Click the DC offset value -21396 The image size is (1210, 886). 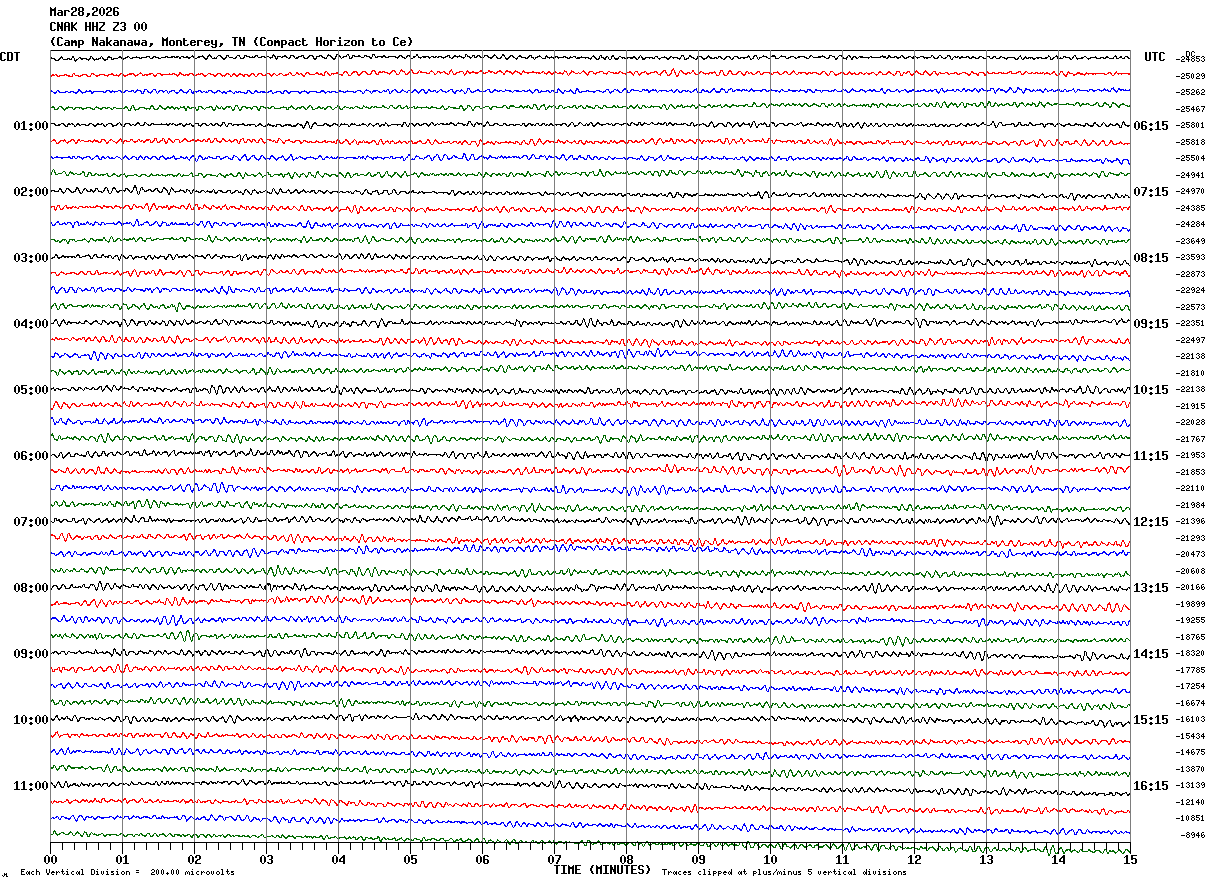pos(1190,522)
